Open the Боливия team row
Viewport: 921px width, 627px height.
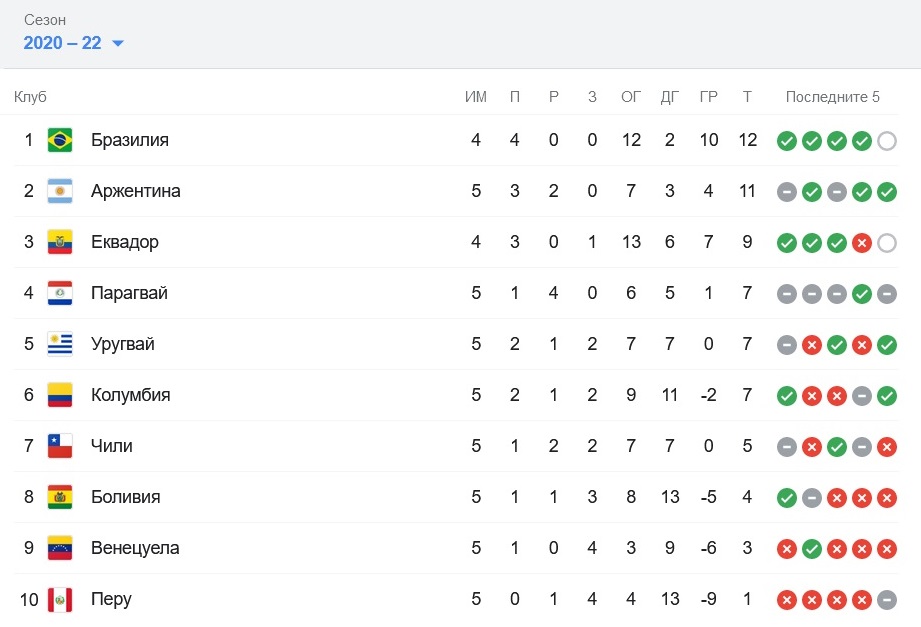(456, 497)
